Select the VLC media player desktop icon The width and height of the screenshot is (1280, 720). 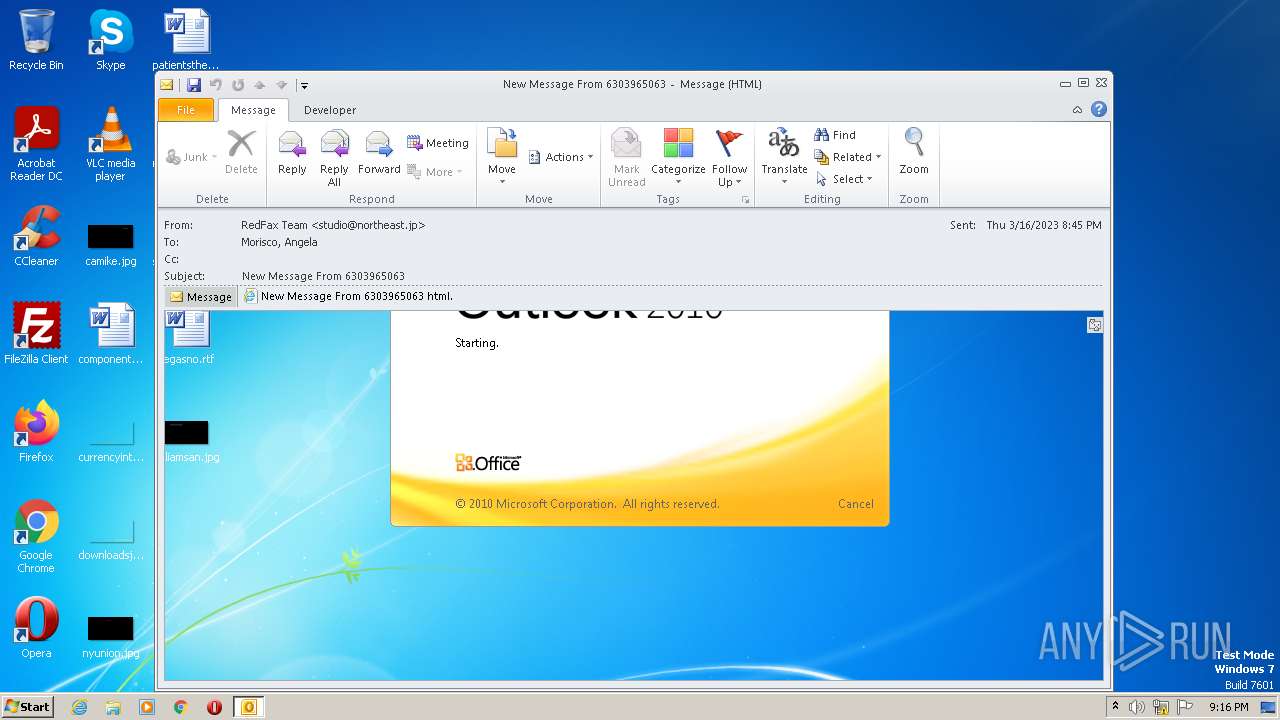coord(110,144)
